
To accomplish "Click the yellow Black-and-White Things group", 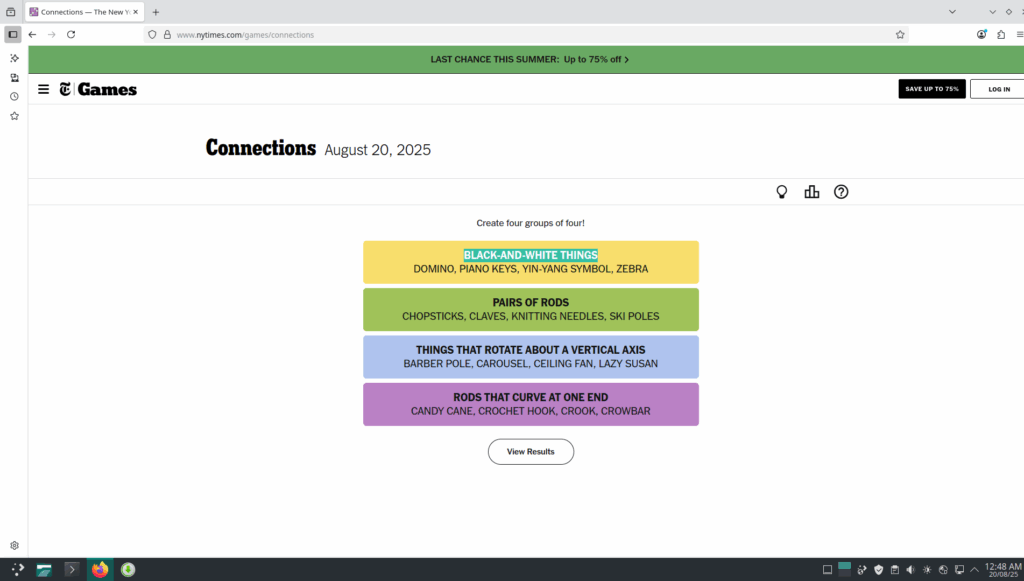I will (x=530, y=262).
